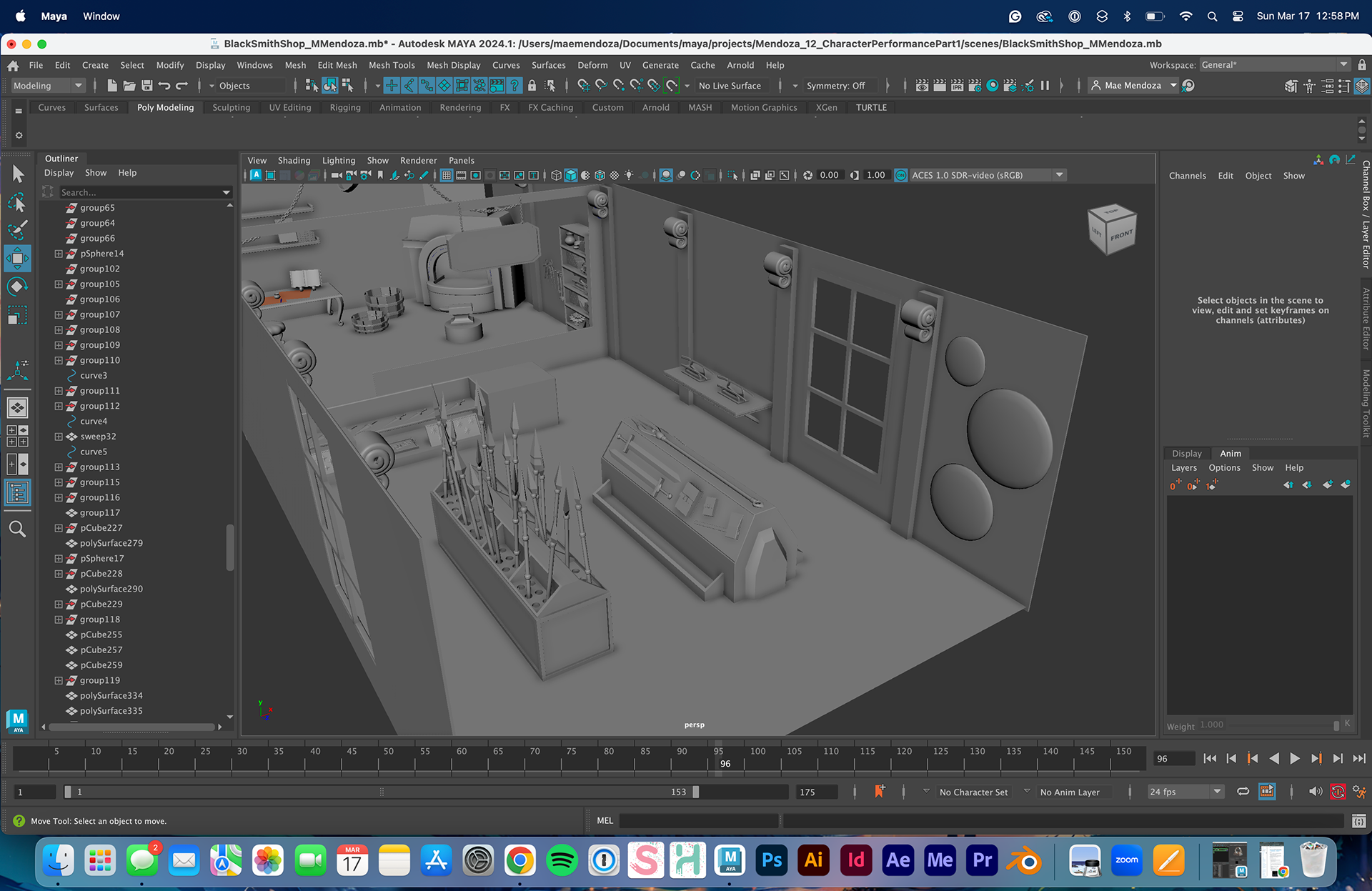Click the lock selection icon
The image size is (1372, 891).
532,86
